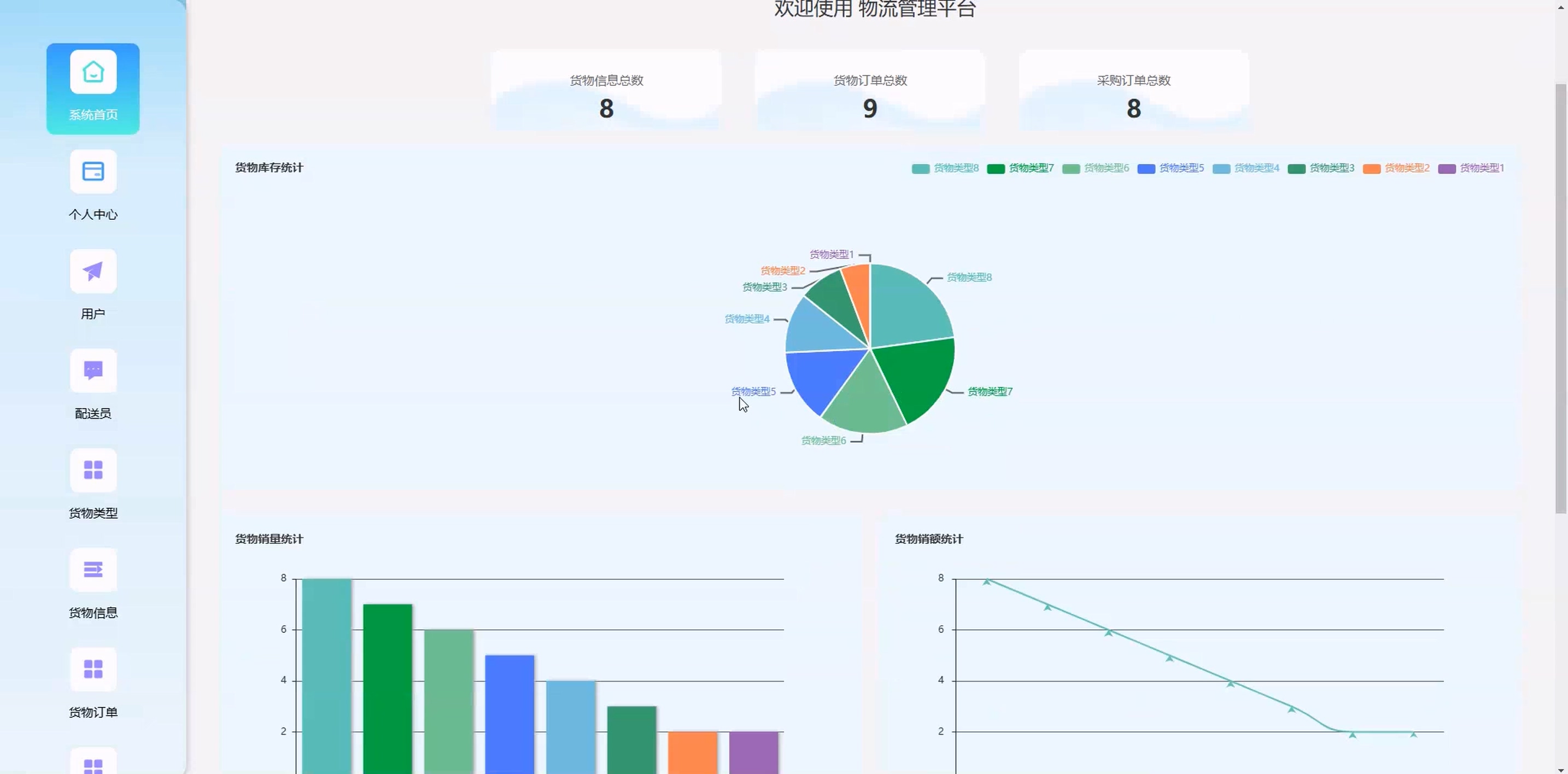Image resolution: width=1568 pixels, height=774 pixels.
Task: Click the page vertical scrollbar thumb
Action: (1561, 298)
